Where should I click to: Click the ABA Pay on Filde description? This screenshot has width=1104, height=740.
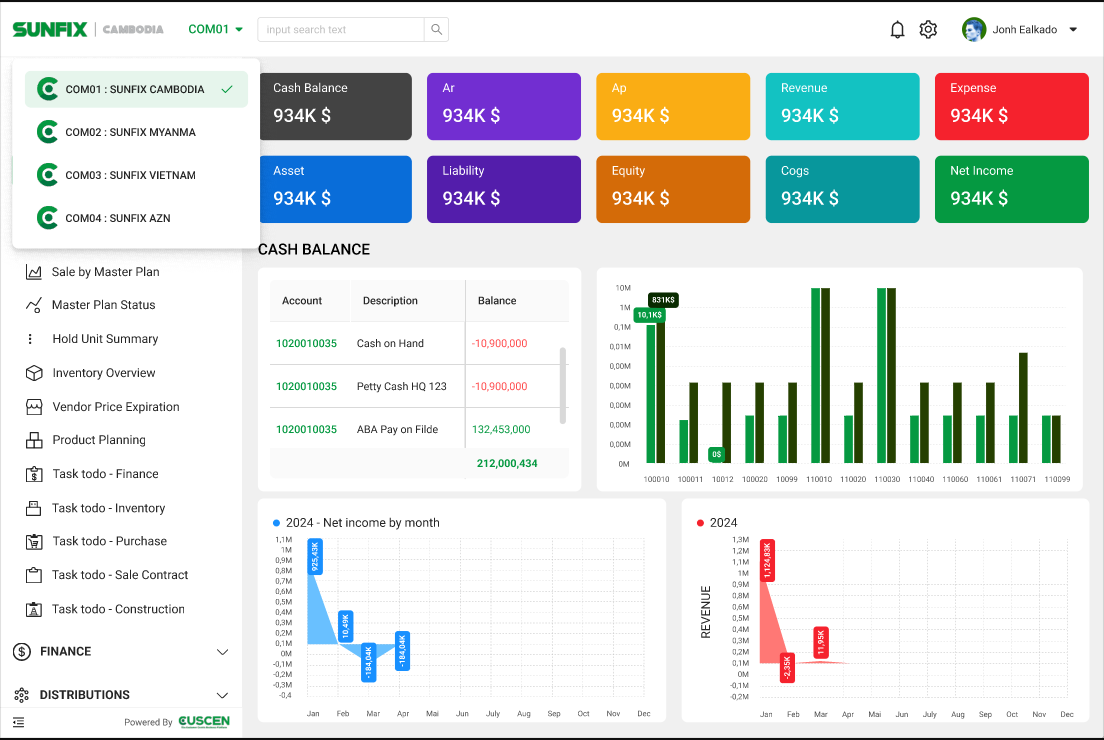point(397,429)
